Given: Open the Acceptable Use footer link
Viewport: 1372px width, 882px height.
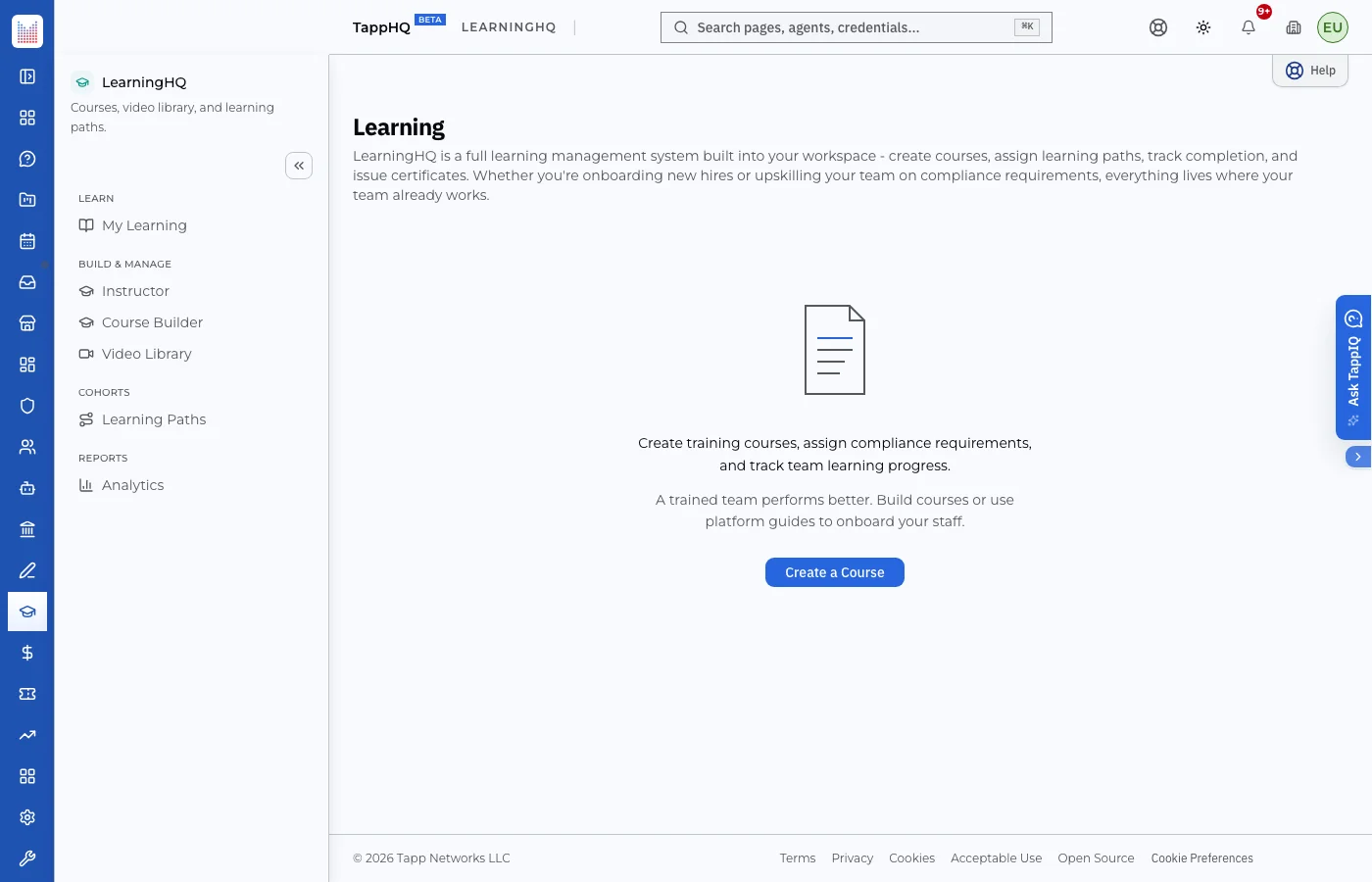Looking at the screenshot, I should point(997,858).
